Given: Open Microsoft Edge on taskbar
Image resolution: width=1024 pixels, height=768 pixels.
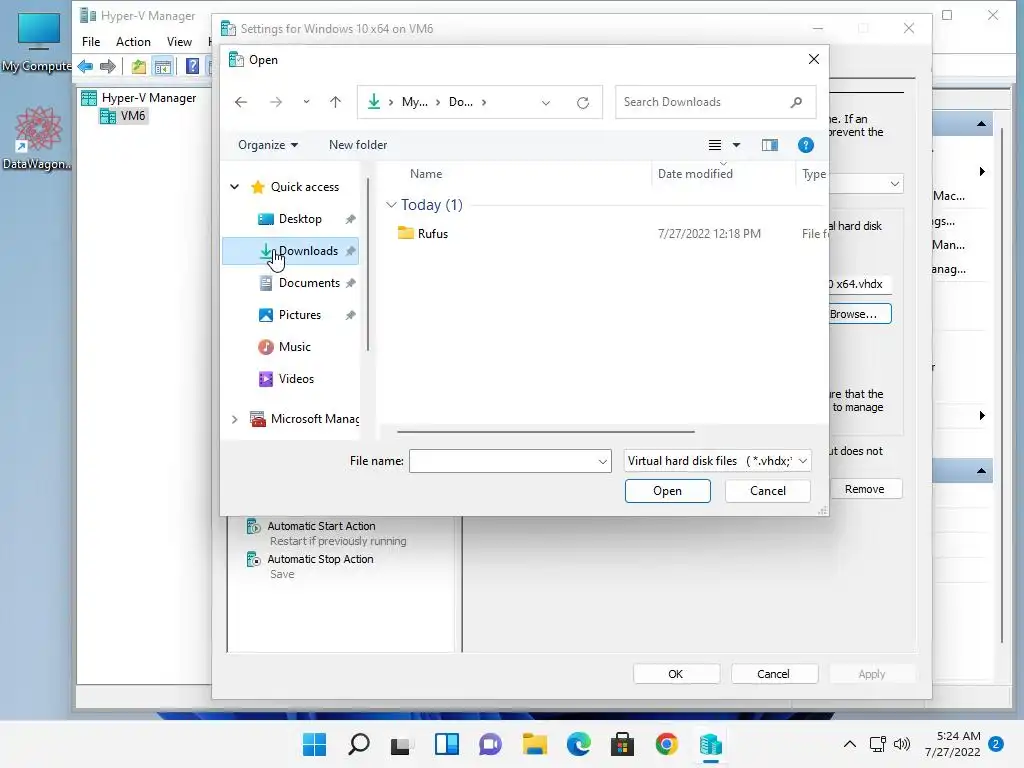Looking at the screenshot, I should pyautogui.click(x=579, y=744).
